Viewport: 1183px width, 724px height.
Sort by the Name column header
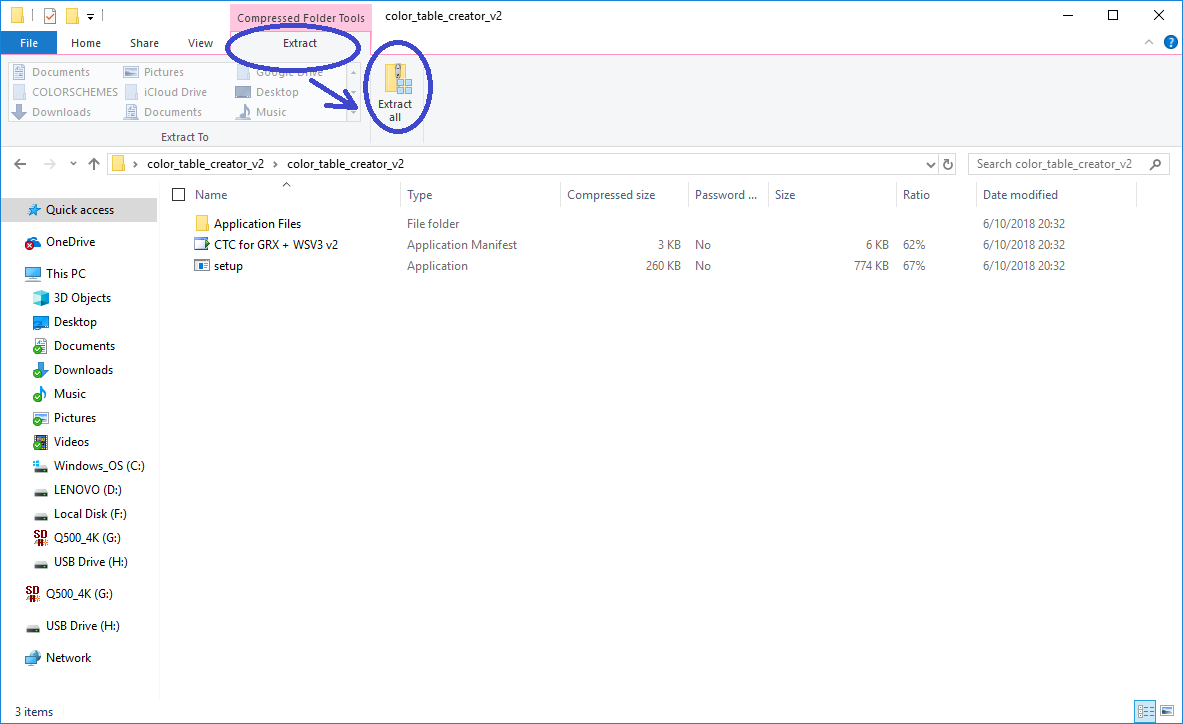210,195
